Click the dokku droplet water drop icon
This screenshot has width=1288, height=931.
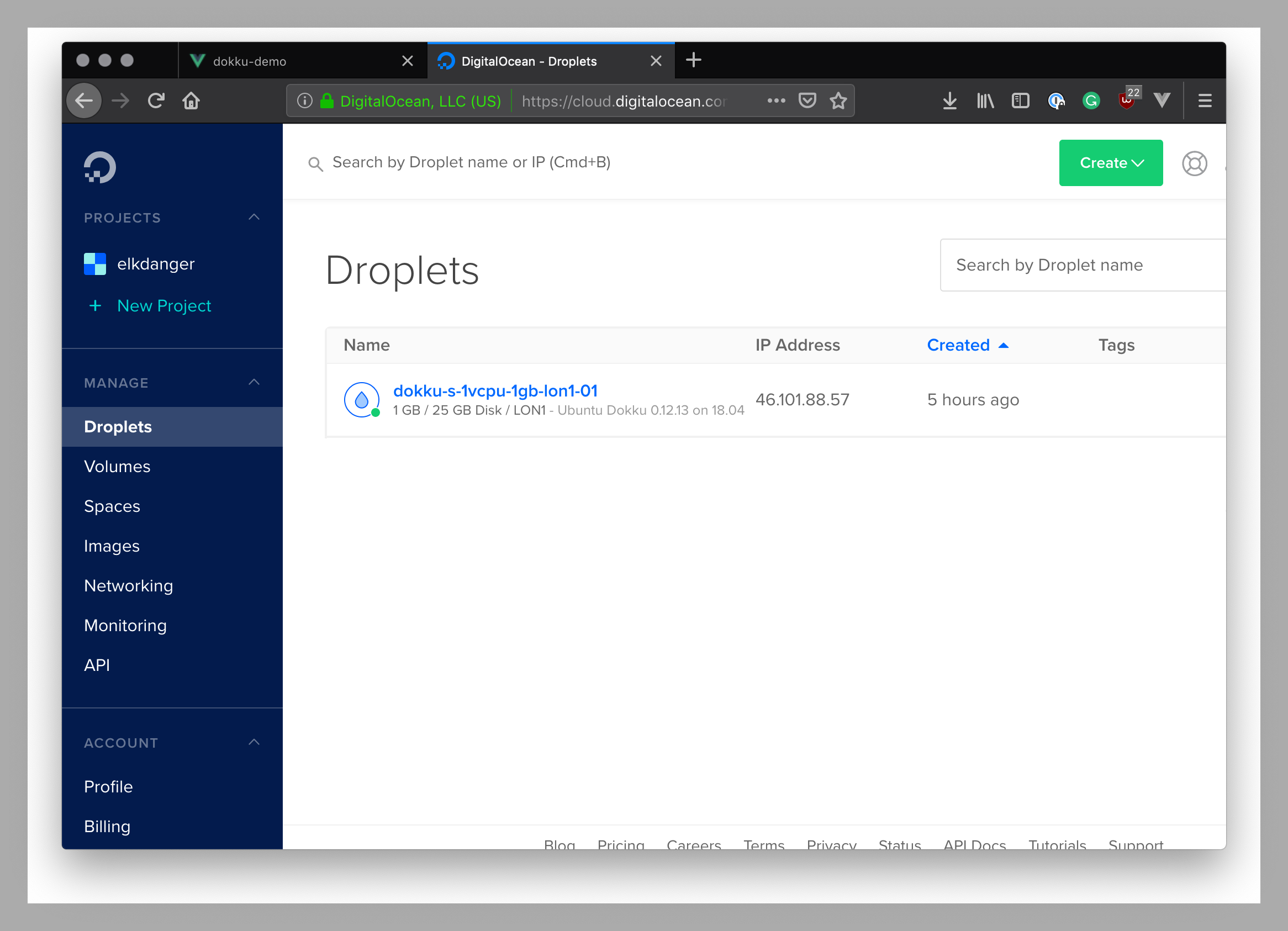361,398
